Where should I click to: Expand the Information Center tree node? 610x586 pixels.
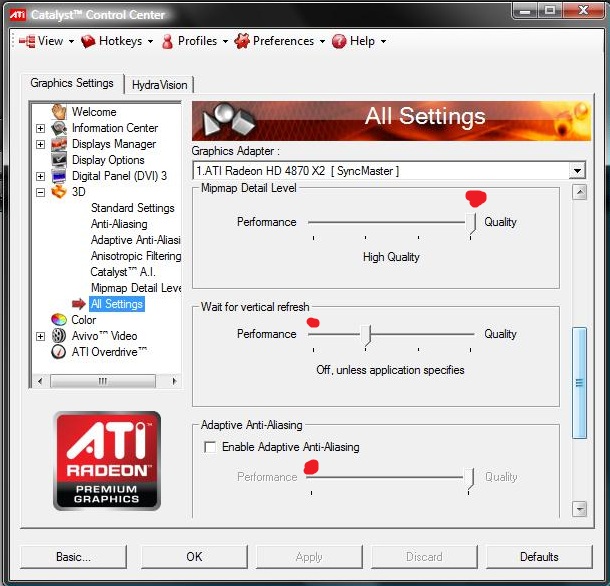40,128
